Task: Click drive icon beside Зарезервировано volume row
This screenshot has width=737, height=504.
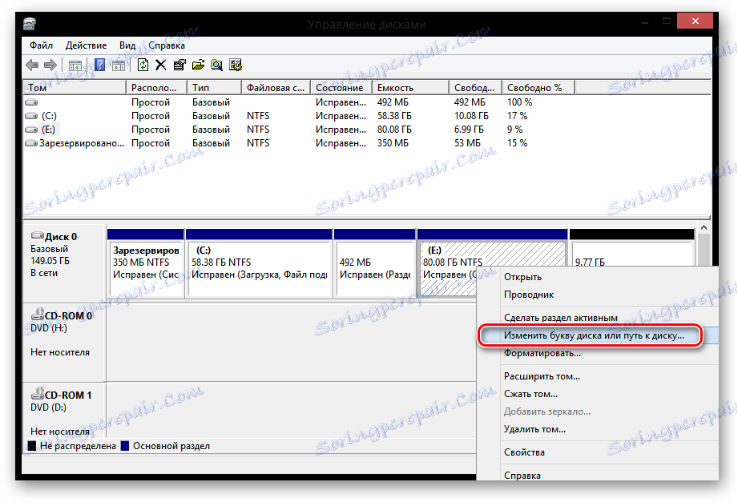Action: (x=31, y=143)
